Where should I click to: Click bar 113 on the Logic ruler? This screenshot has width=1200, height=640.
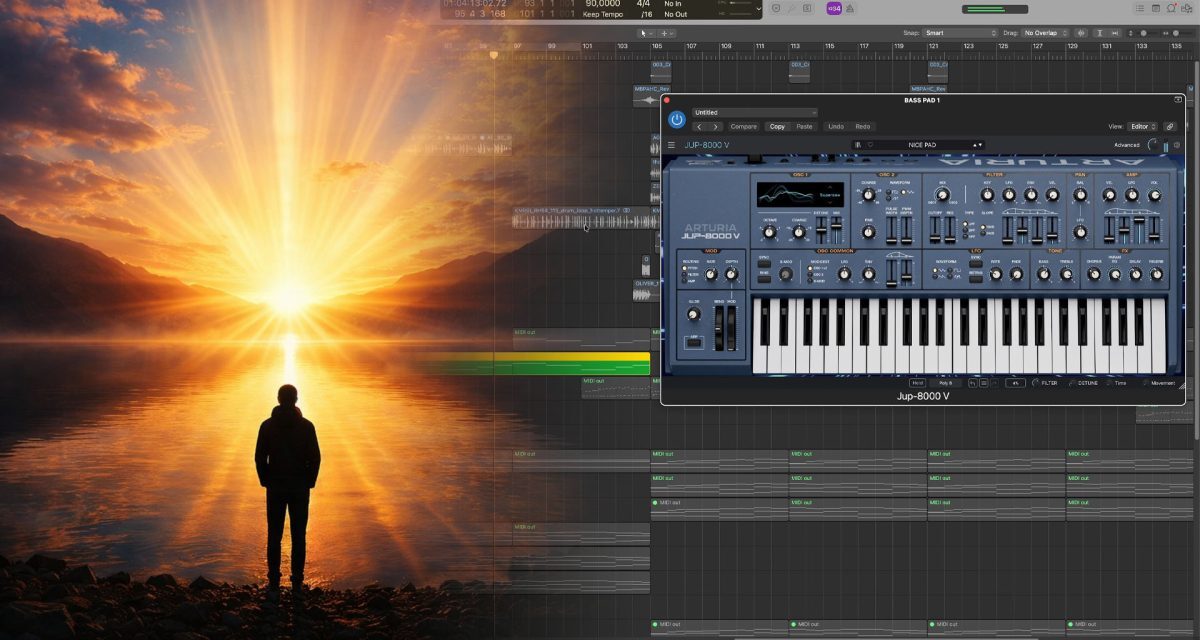tap(795, 46)
